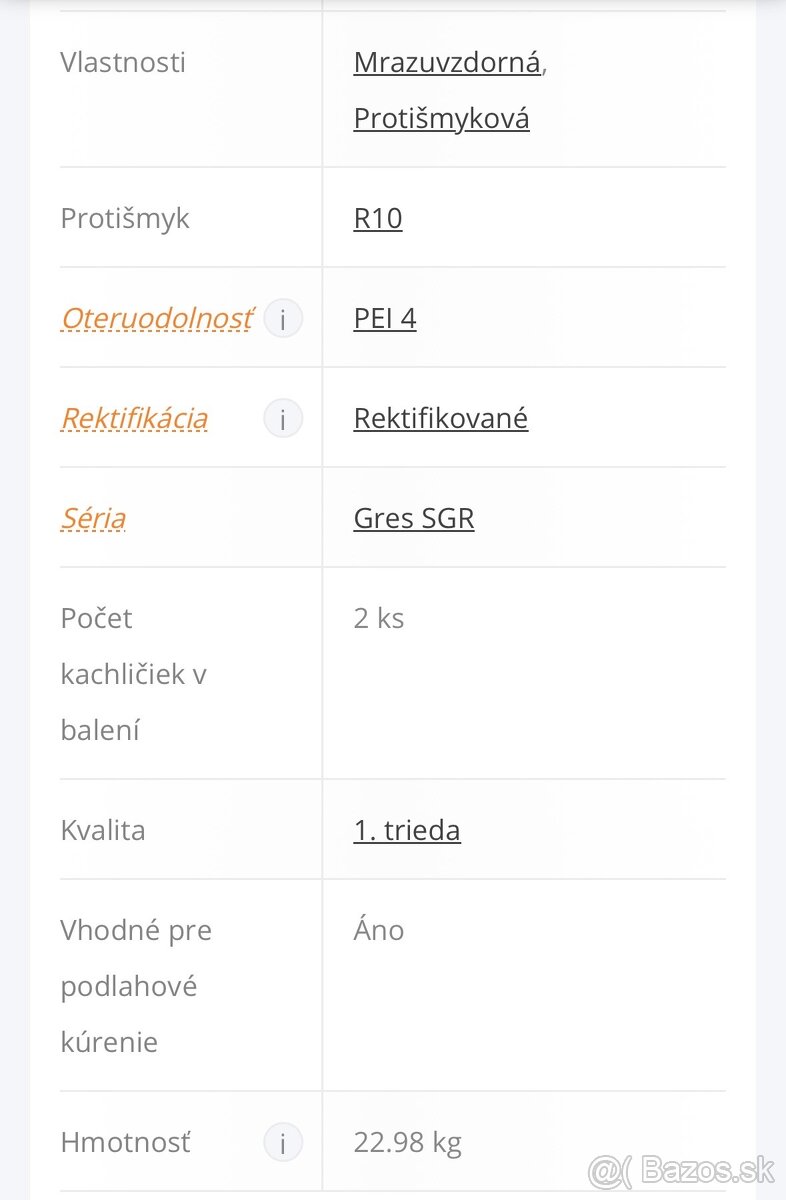Viewport: 786px width, 1200px height.
Task: Click the orange Oteruodolnosť attribute label
Action: tap(156, 318)
